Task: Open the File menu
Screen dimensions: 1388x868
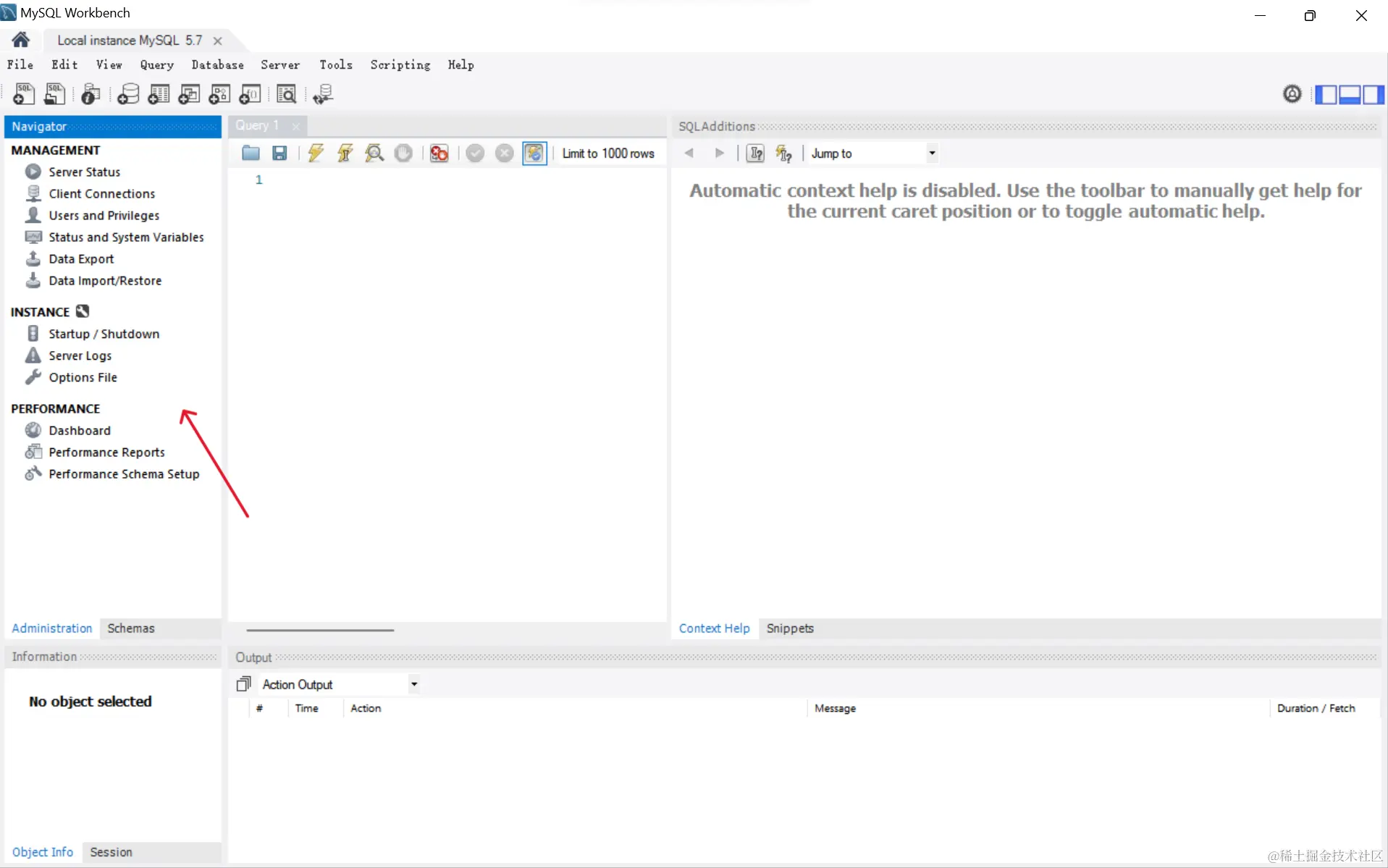Action: pos(20,64)
